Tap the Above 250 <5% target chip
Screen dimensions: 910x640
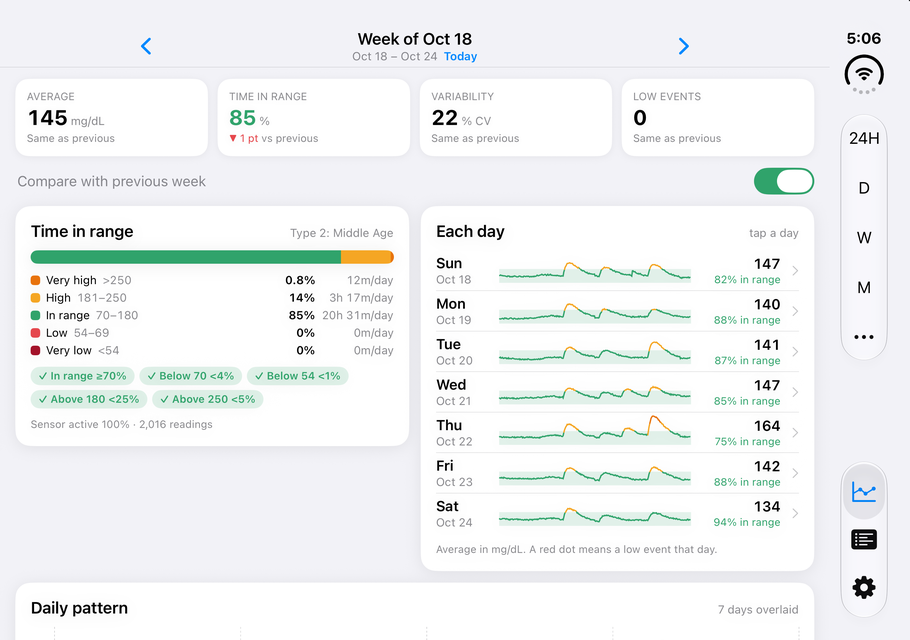click(208, 399)
